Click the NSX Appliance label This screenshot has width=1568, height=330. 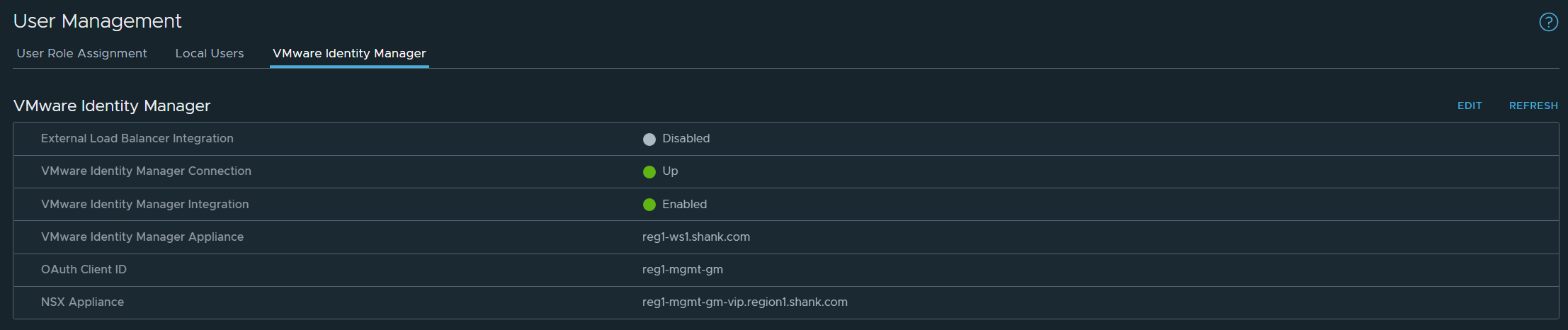(x=82, y=302)
